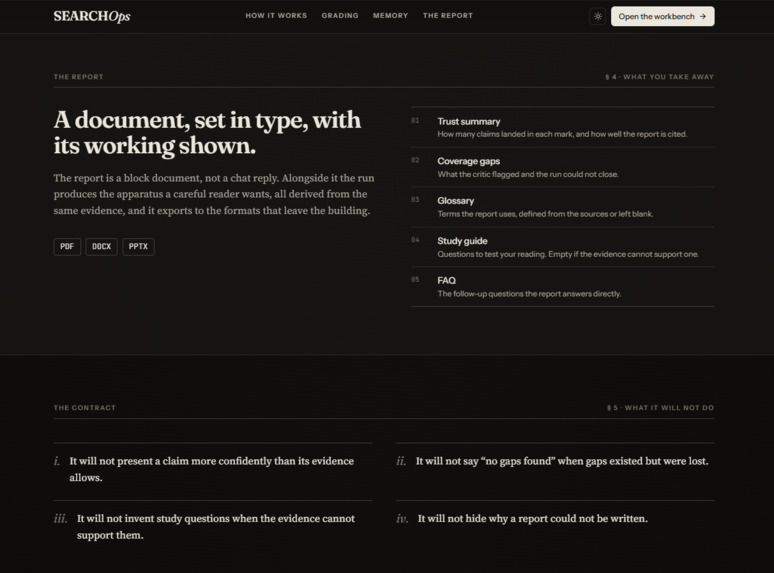Click the SEARCHOps logo
Image resolution: width=774 pixels, height=573 pixels.
[x=92, y=16]
